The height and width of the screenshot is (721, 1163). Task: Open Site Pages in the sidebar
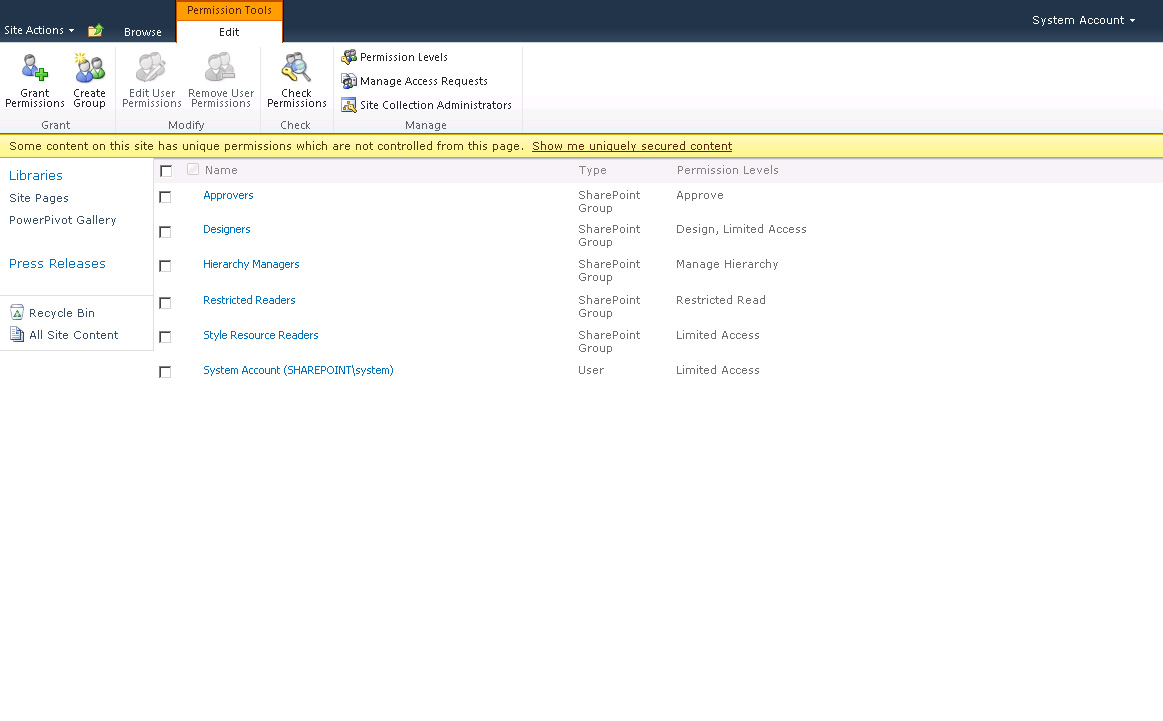[39, 198]
